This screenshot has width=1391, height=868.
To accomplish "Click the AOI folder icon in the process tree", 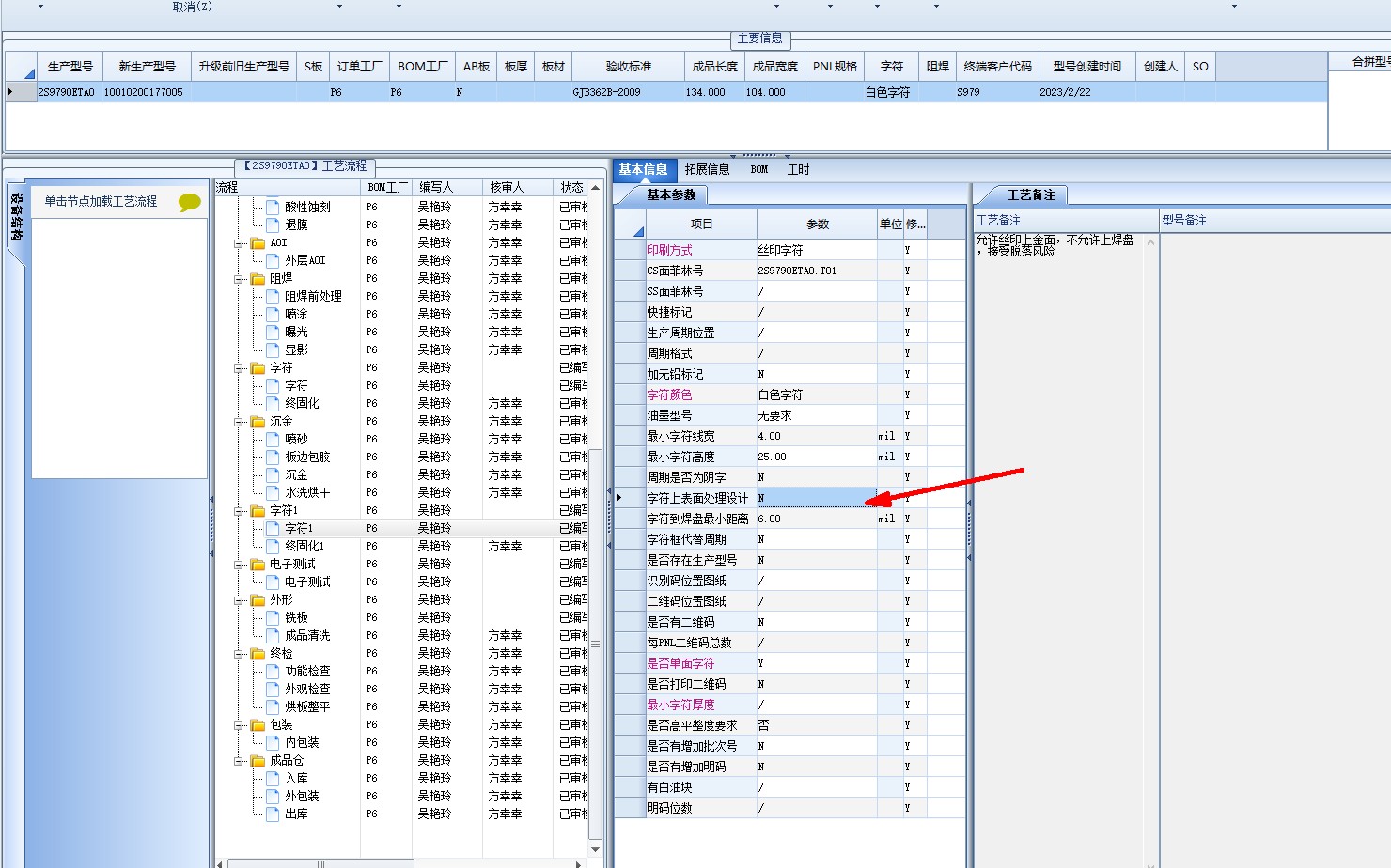I will pyautogui.click(x=258, y=243).
